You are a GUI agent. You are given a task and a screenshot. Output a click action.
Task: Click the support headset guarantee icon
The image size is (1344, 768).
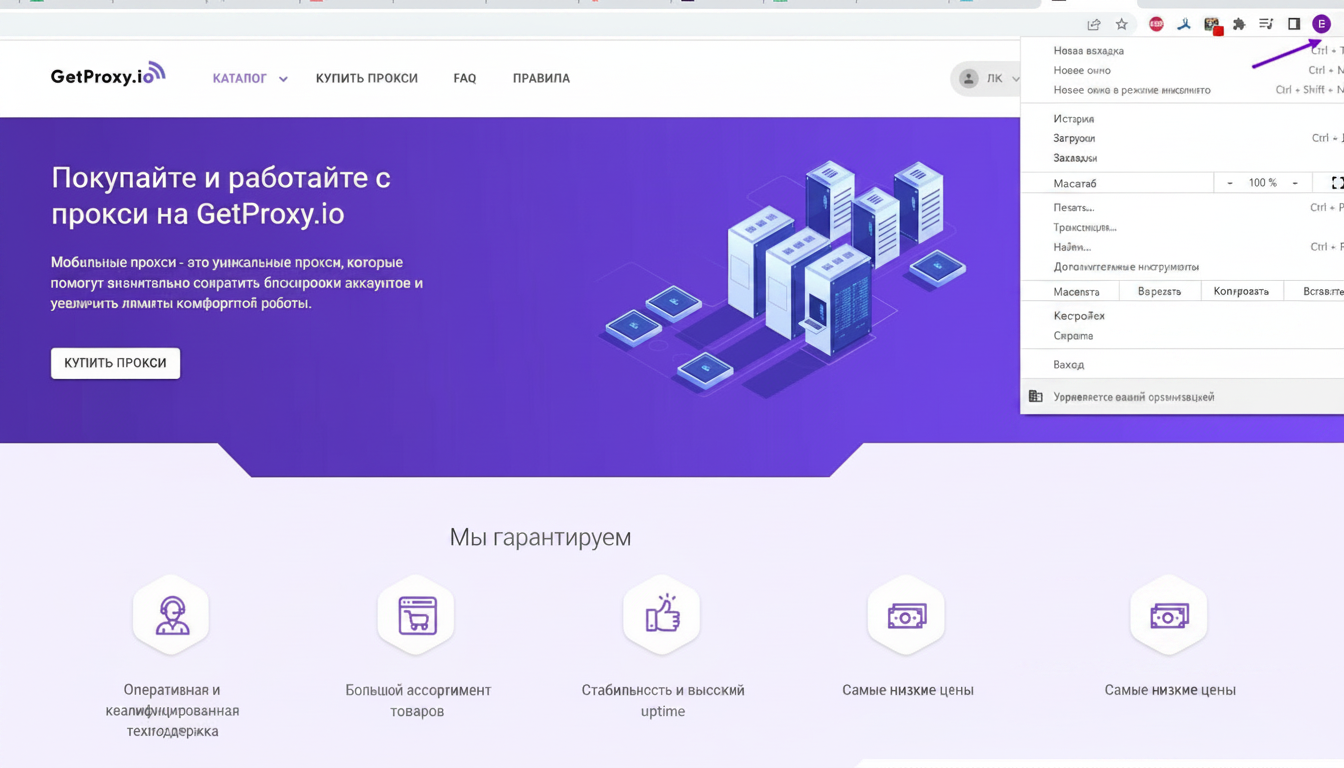pos(172,616)
